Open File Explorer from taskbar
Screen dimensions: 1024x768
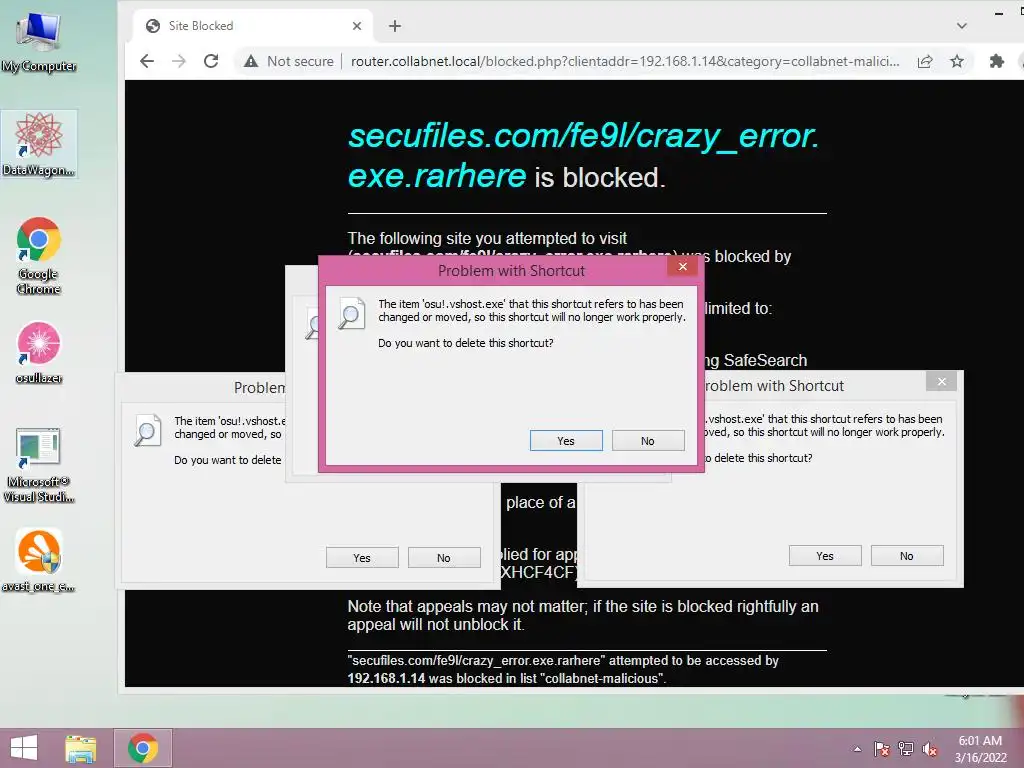pyautogui.click(x=80, y=748)
